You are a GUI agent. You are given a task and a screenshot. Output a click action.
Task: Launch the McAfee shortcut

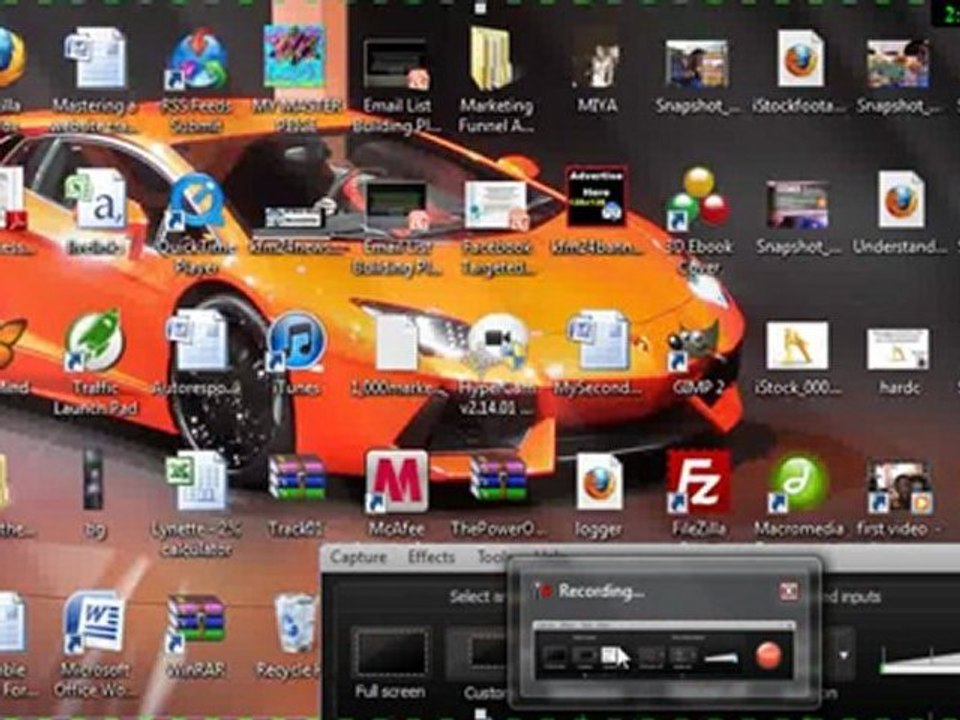pos(397,481)
